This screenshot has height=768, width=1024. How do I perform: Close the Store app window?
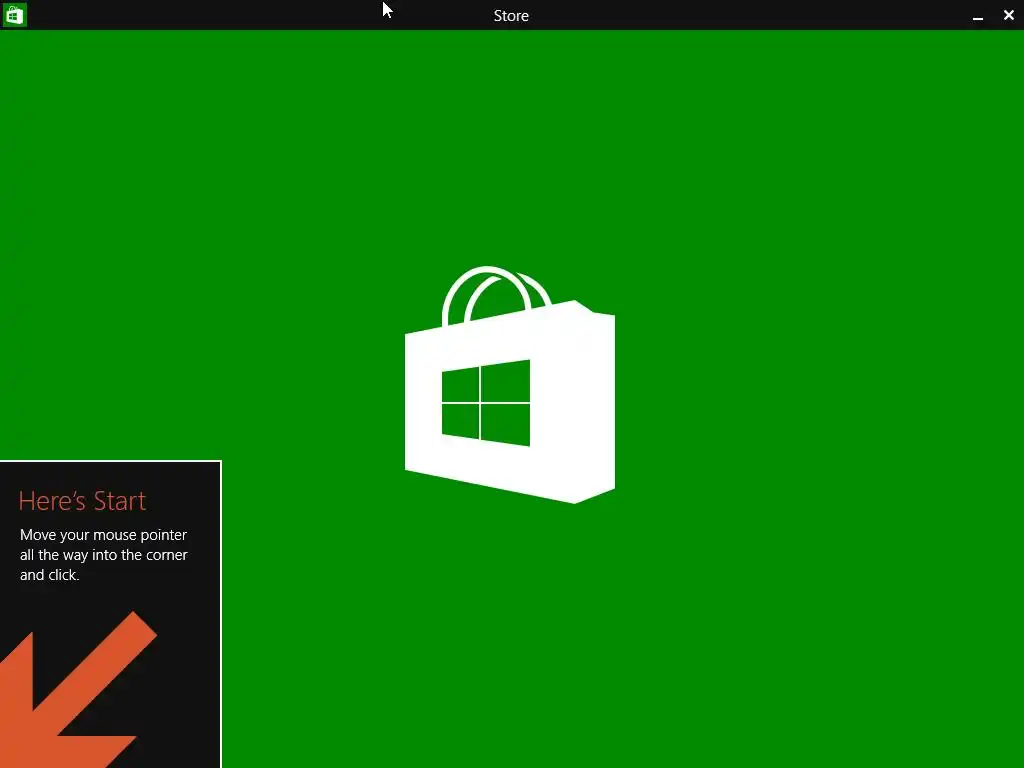click(x=1008, y=14)
